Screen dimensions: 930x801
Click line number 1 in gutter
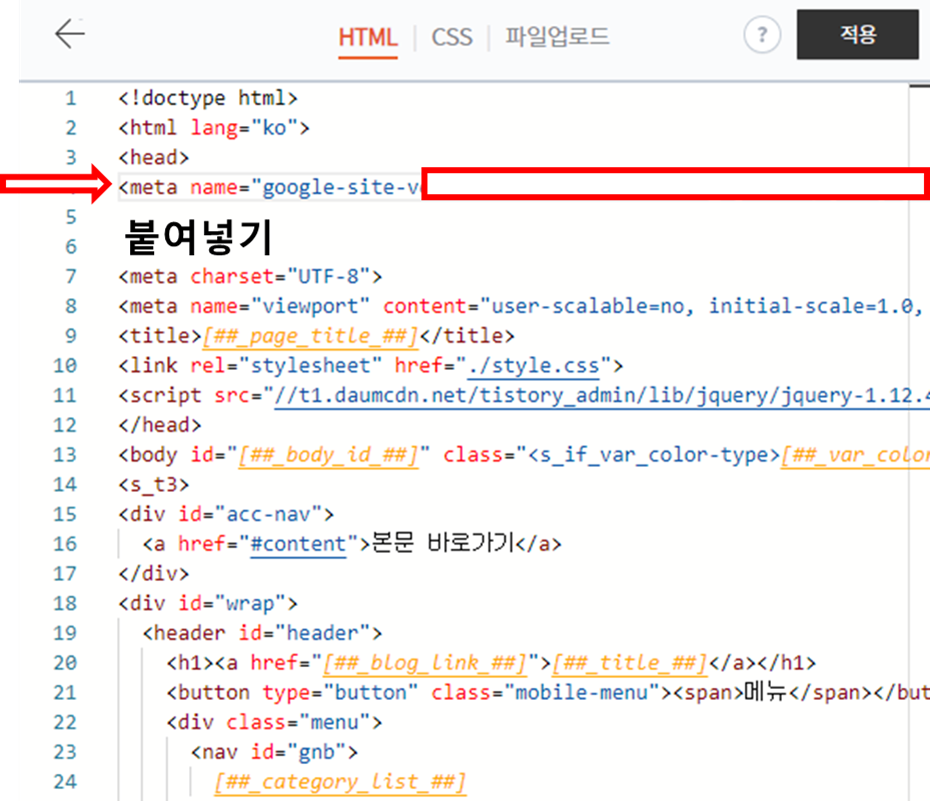click(71, 98)
